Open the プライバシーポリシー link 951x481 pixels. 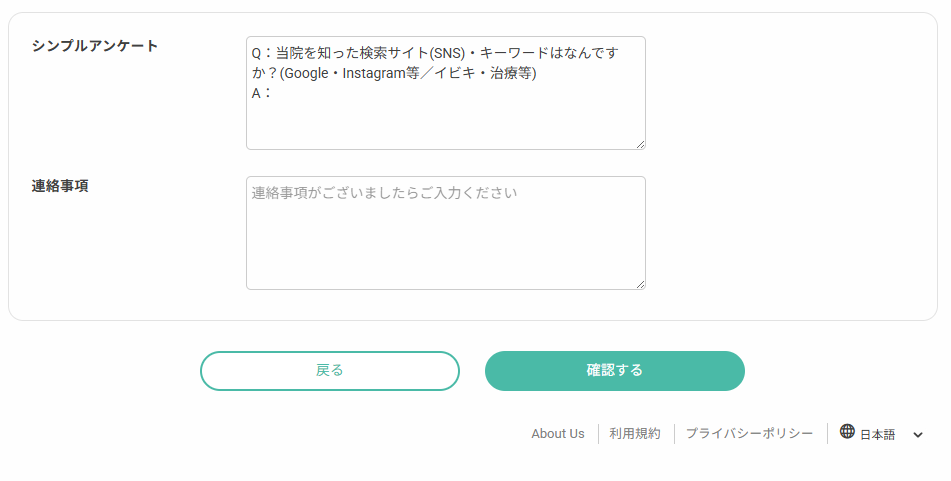click(749, 434)
